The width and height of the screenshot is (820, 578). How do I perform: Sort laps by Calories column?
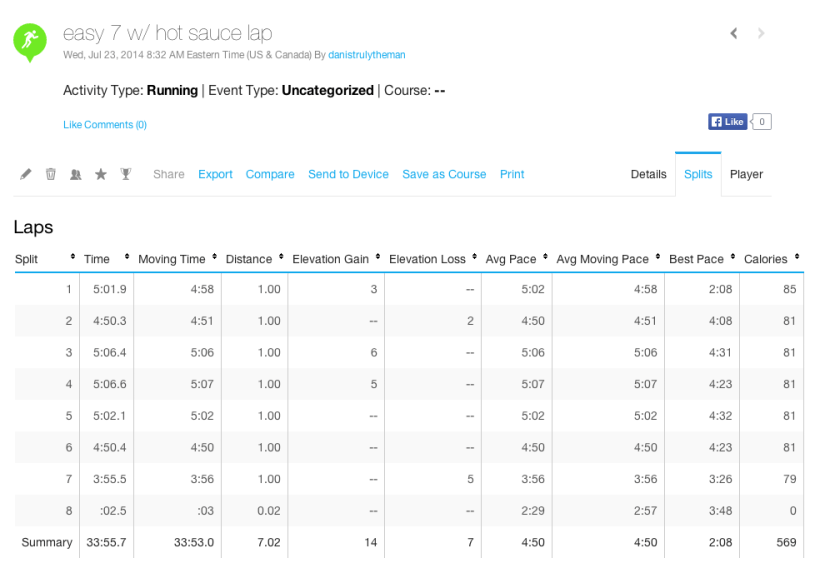pyautogui.click(x=765, y=259)
